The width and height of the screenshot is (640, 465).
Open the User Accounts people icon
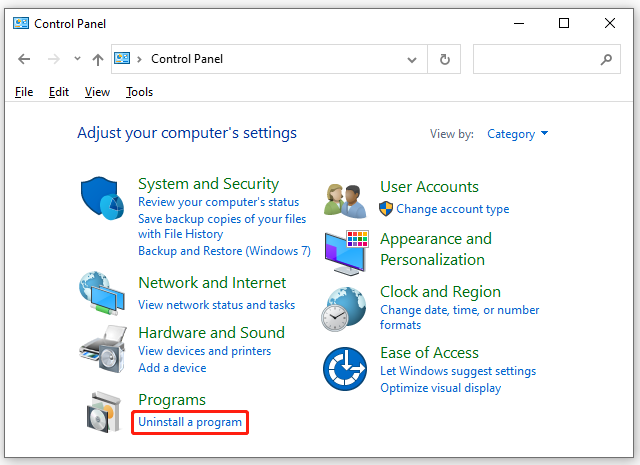pyautogui.click(x=345, y=201)
